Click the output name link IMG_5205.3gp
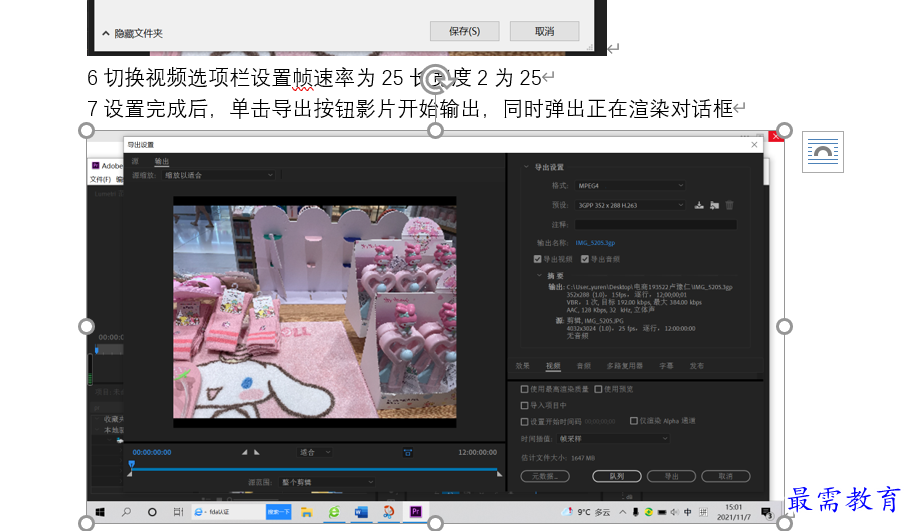Viewport: 909px width, 531px height. 595,243
